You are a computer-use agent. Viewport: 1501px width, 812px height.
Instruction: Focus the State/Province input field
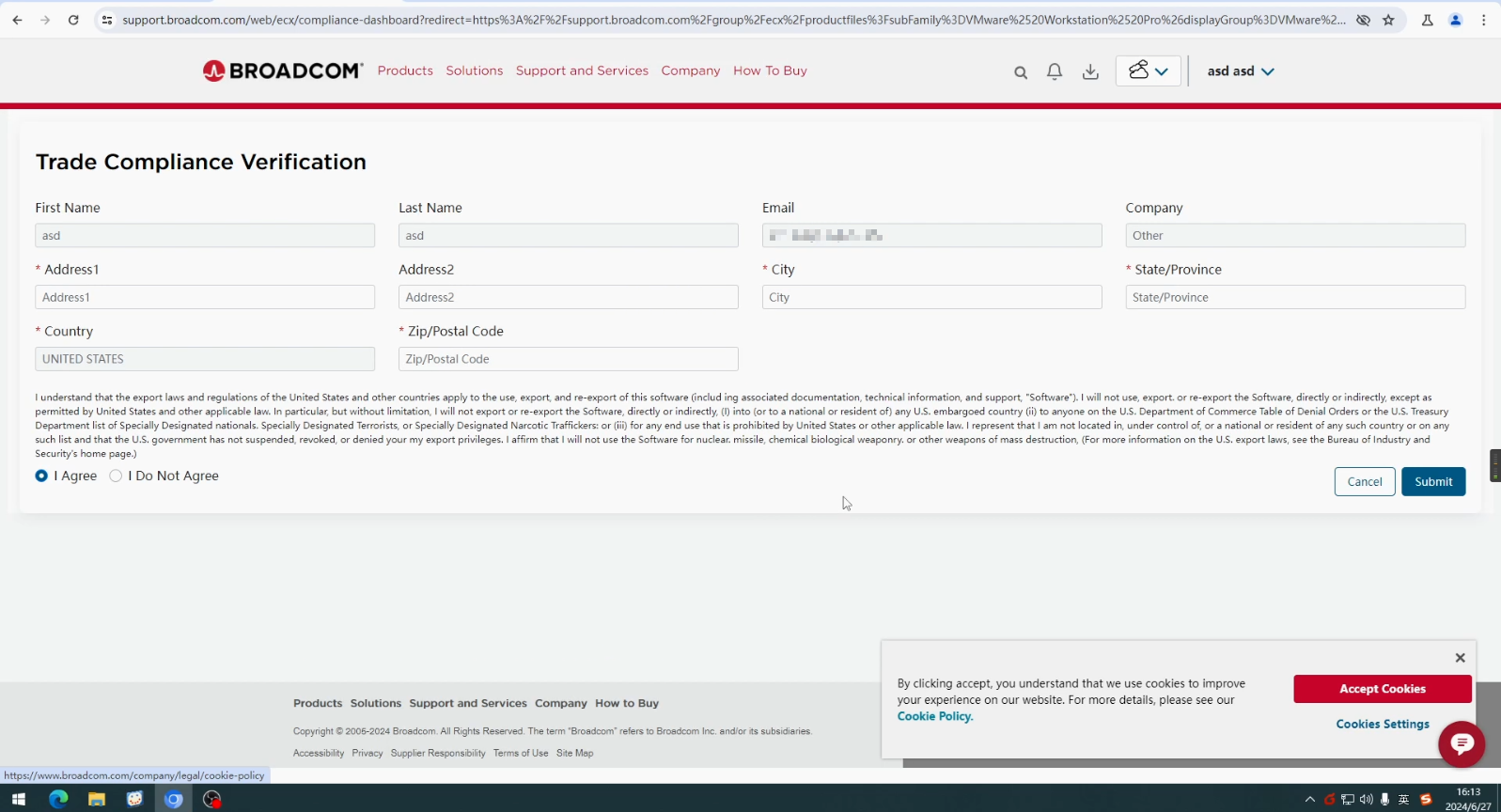point(1295,297)
